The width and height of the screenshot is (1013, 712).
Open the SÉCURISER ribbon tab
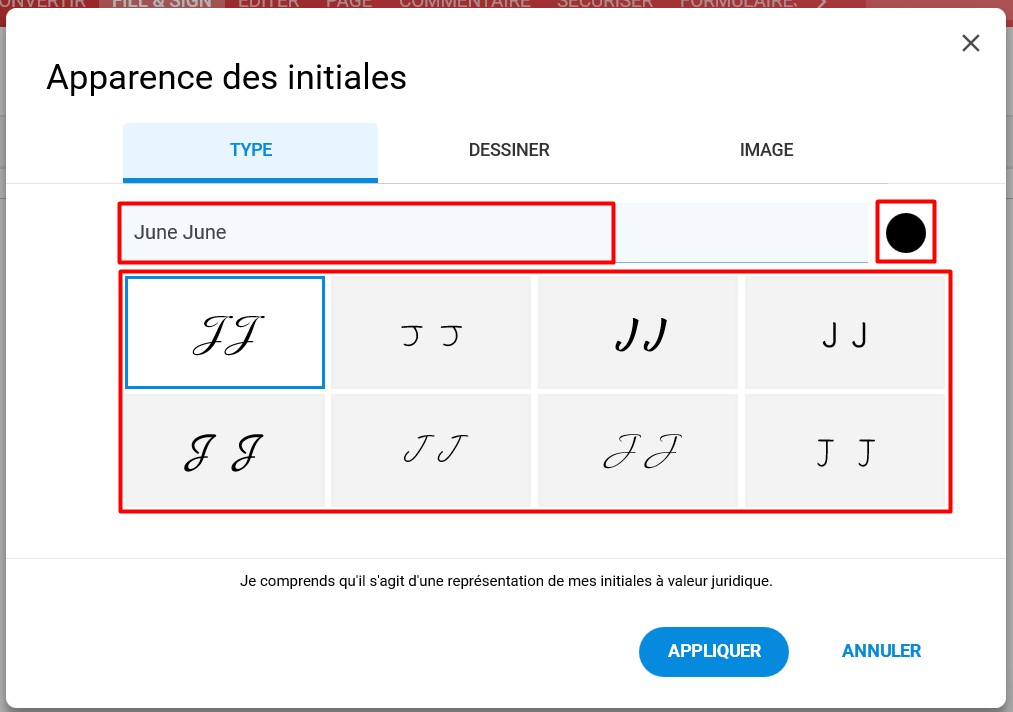click(x=605, y=3)
